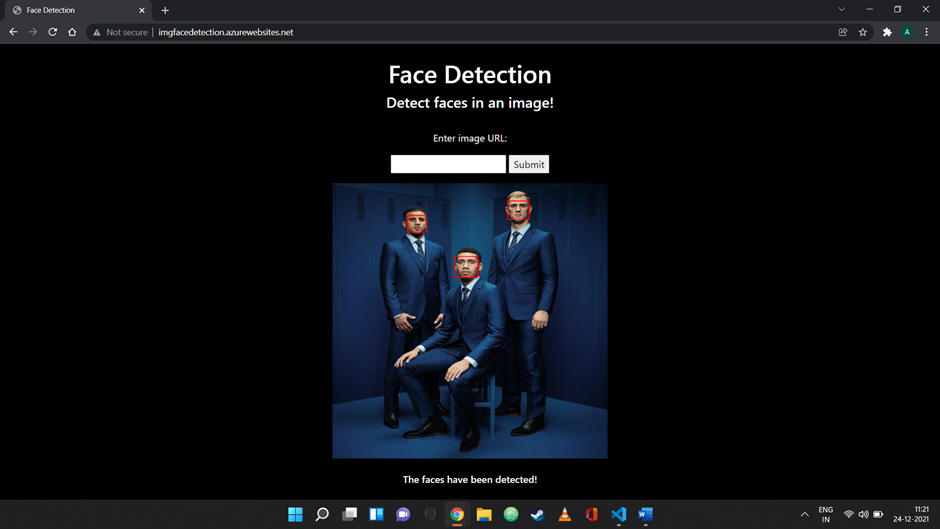The height and width of the screenshot is (529, 940).
Task: View the Not secure site warning
Action: click(120, 32)
